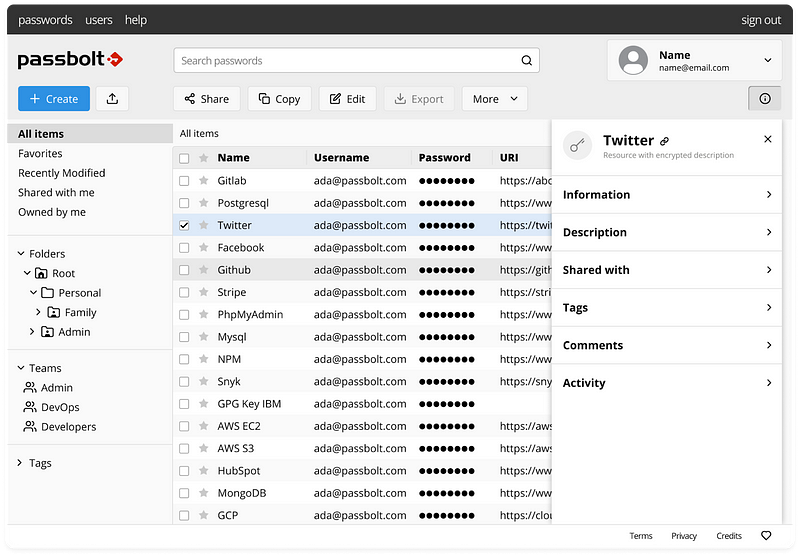Click sign out link
The width and height of the screenshot is (800, 557).
[x=761, y=20]
